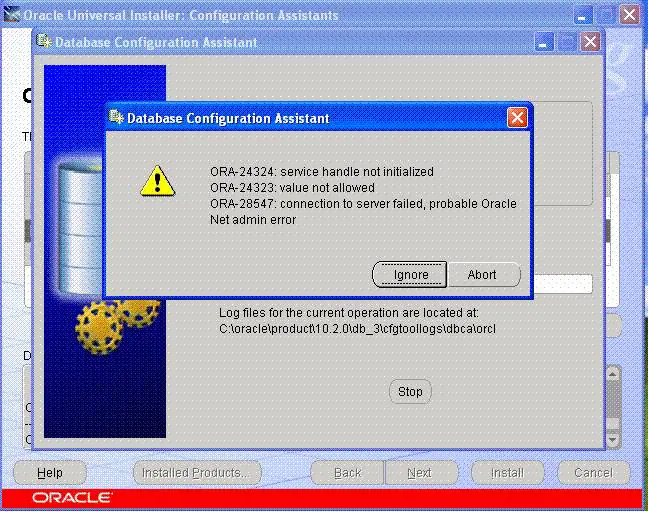Stop the current database creation

pyautogui.click(x=410, y=391)
